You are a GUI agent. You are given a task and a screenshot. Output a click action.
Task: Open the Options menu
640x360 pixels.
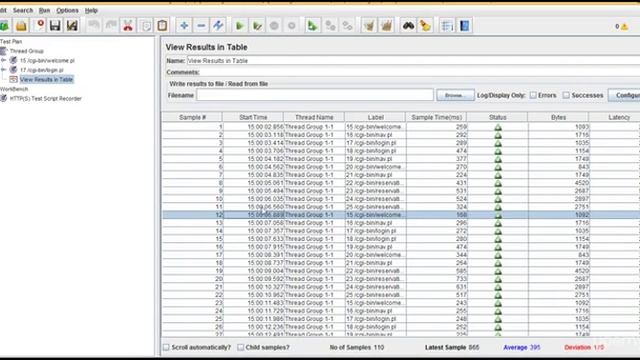click(67, 10)
